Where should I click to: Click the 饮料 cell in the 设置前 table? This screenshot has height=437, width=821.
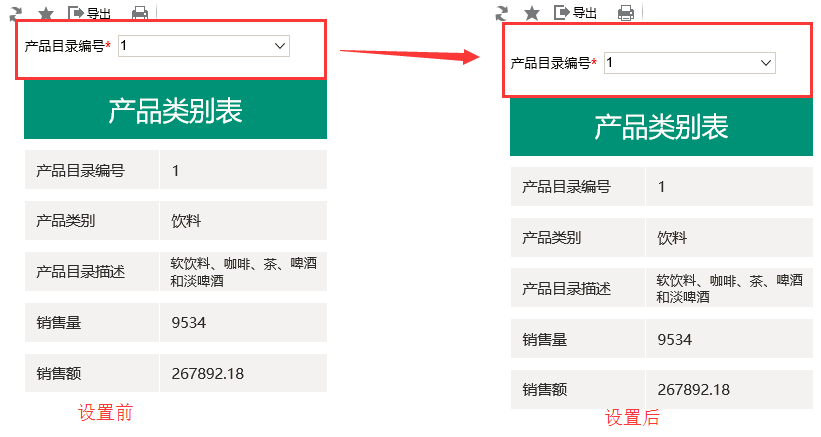(243, 220)
